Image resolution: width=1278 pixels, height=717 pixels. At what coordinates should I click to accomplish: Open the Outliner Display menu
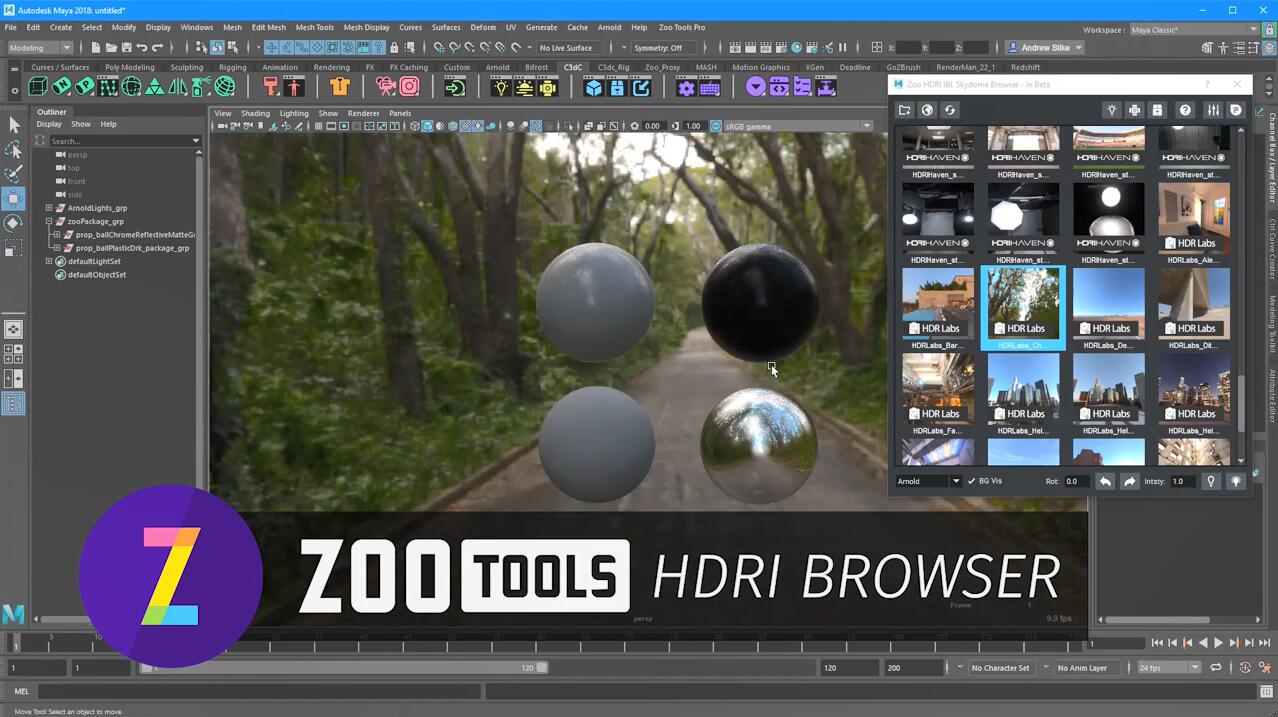click(49, 124)
